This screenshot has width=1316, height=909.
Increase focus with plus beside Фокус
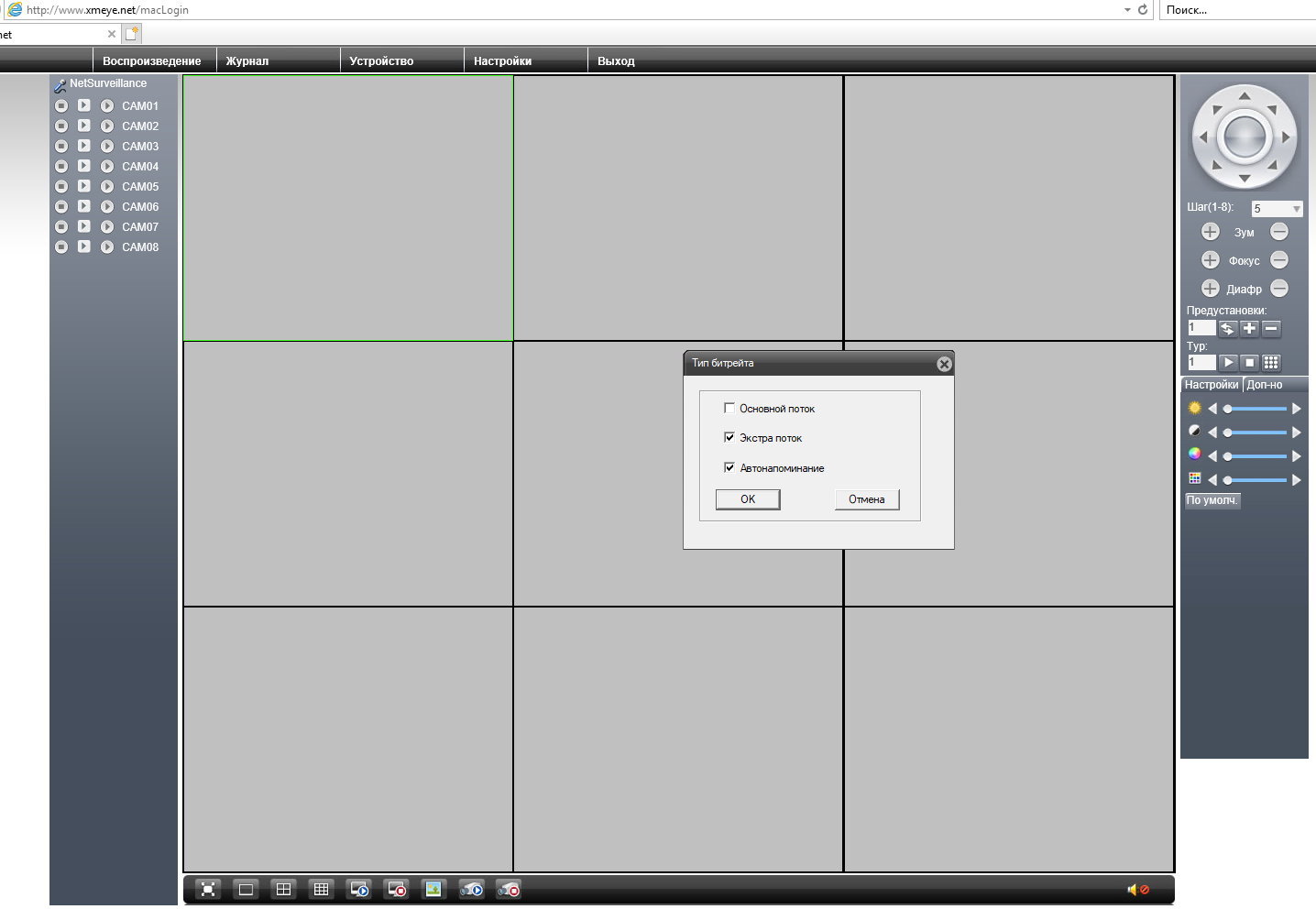pyautogui.click(x=1210, y=260)
